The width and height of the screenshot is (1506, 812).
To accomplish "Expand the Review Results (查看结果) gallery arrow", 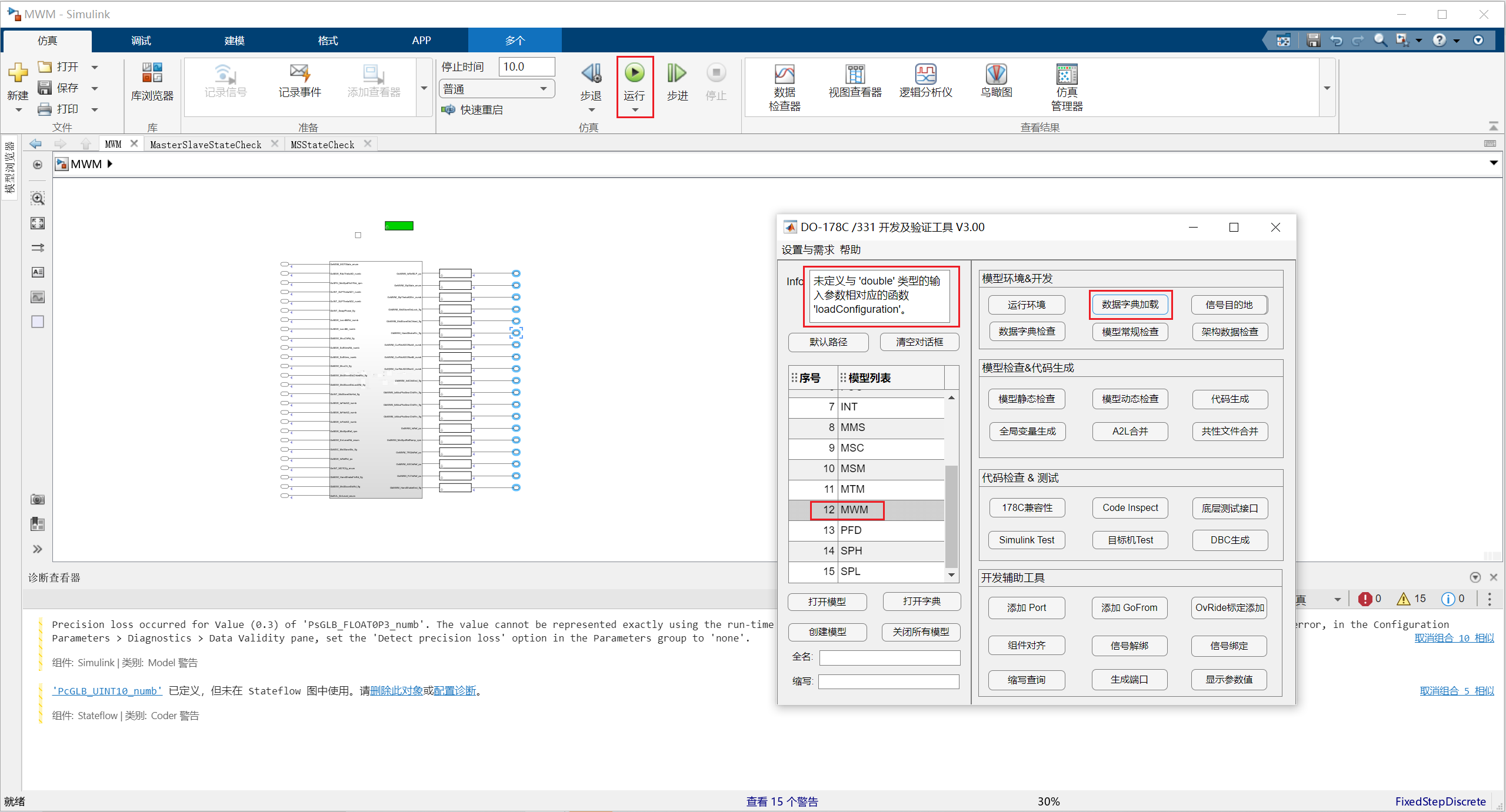I will pyautogui.click(x=1327, y=88).
